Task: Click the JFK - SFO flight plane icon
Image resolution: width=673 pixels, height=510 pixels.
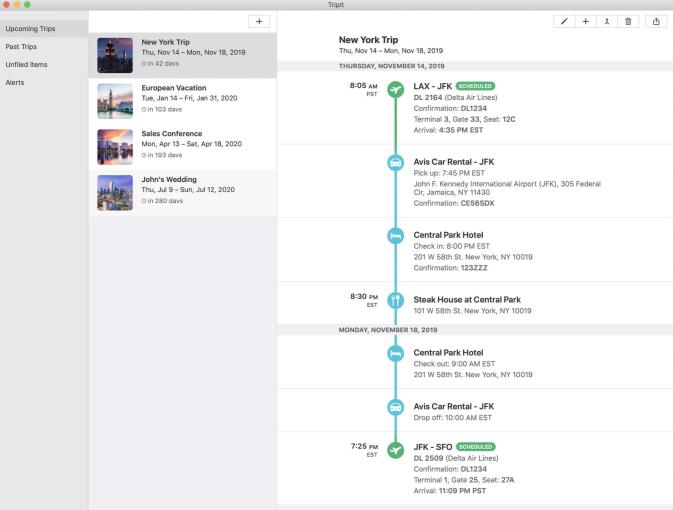Action: (395, 450)
